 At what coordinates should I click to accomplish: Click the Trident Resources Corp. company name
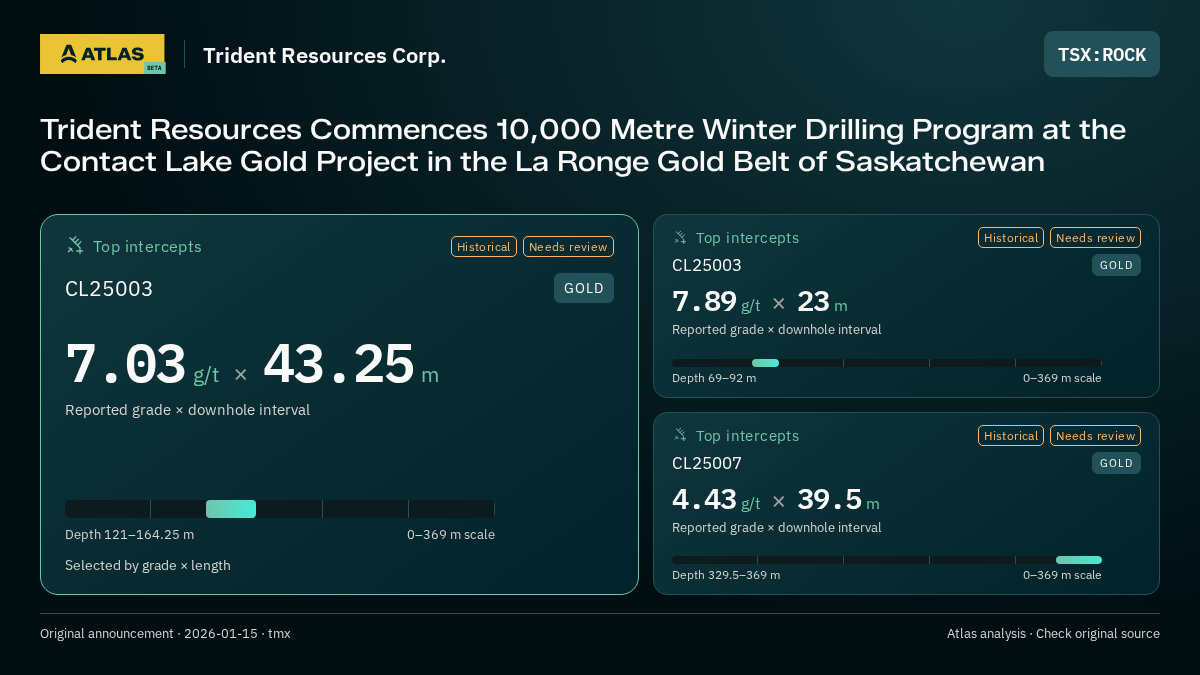pyautogui.click(x=325, y=56)
